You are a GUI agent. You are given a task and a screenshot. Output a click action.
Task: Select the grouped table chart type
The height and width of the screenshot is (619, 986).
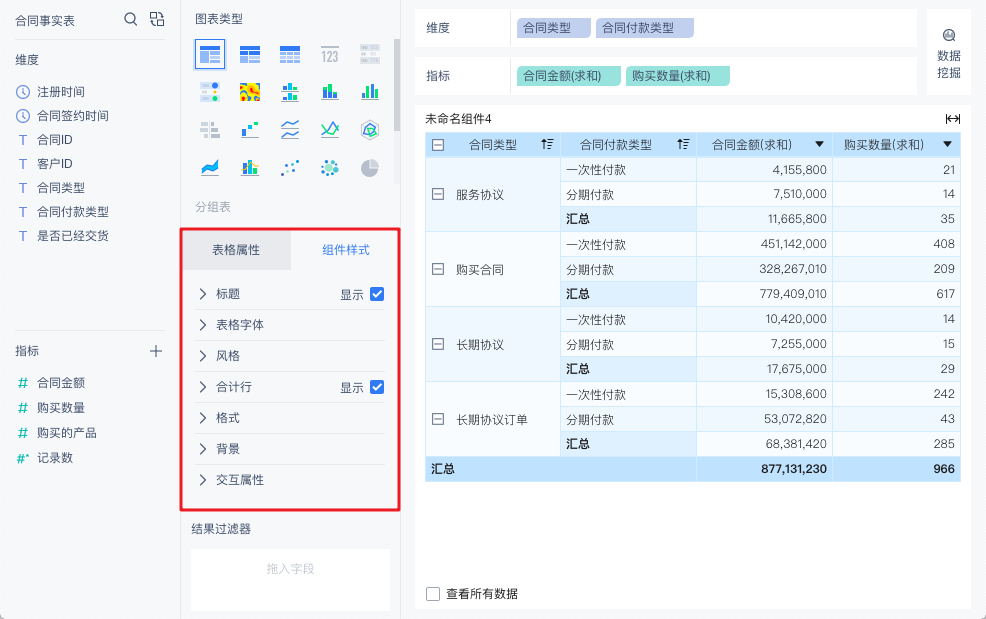(210, 55)
